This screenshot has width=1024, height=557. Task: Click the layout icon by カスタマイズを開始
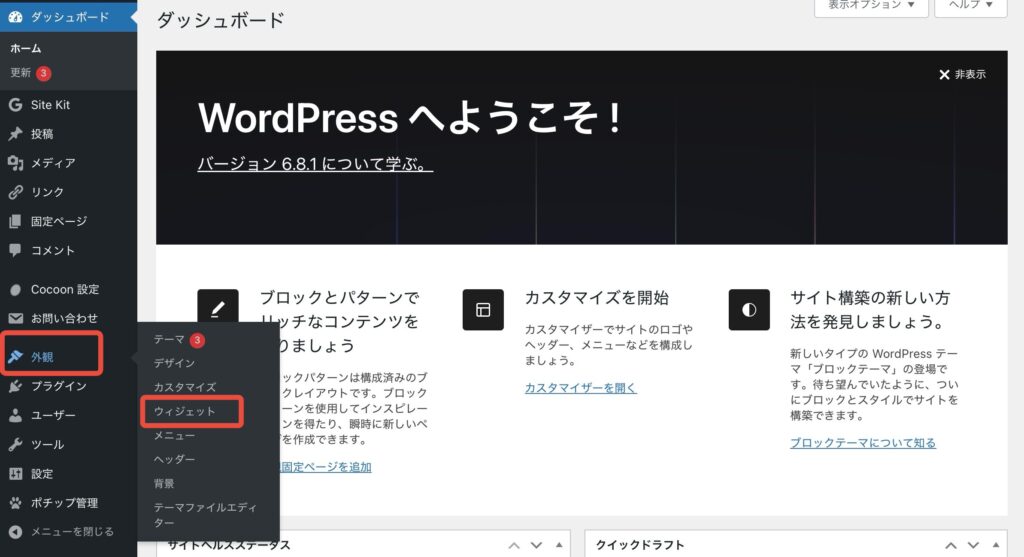(x=483, y=310)
